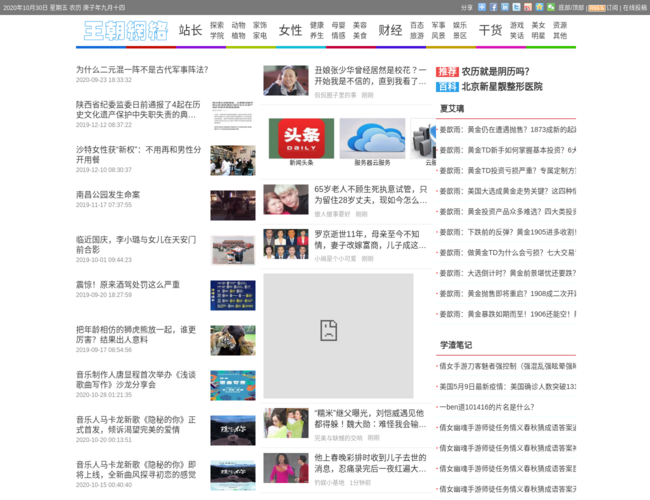Open 姜歆雨：黄金仍在遭遇抛售 link

[507, 129]
